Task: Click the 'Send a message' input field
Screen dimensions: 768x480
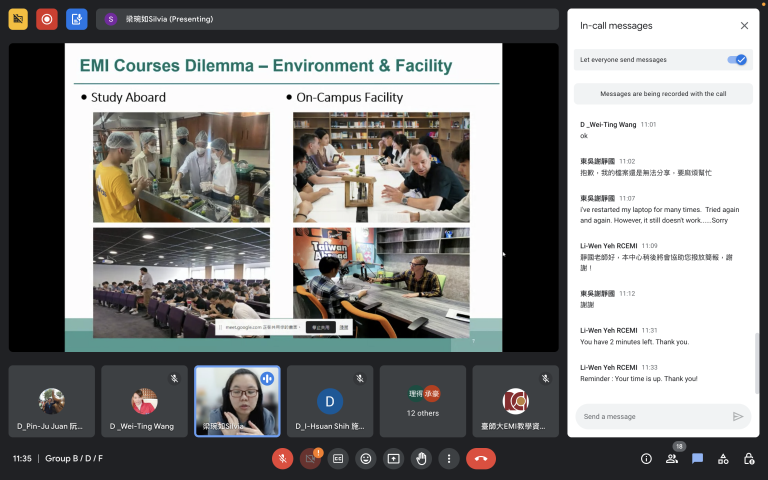Action: pos(652,416)
